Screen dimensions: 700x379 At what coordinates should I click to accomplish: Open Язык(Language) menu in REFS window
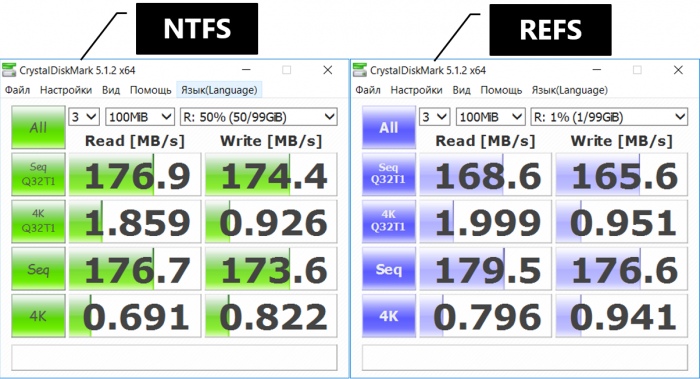570,90
